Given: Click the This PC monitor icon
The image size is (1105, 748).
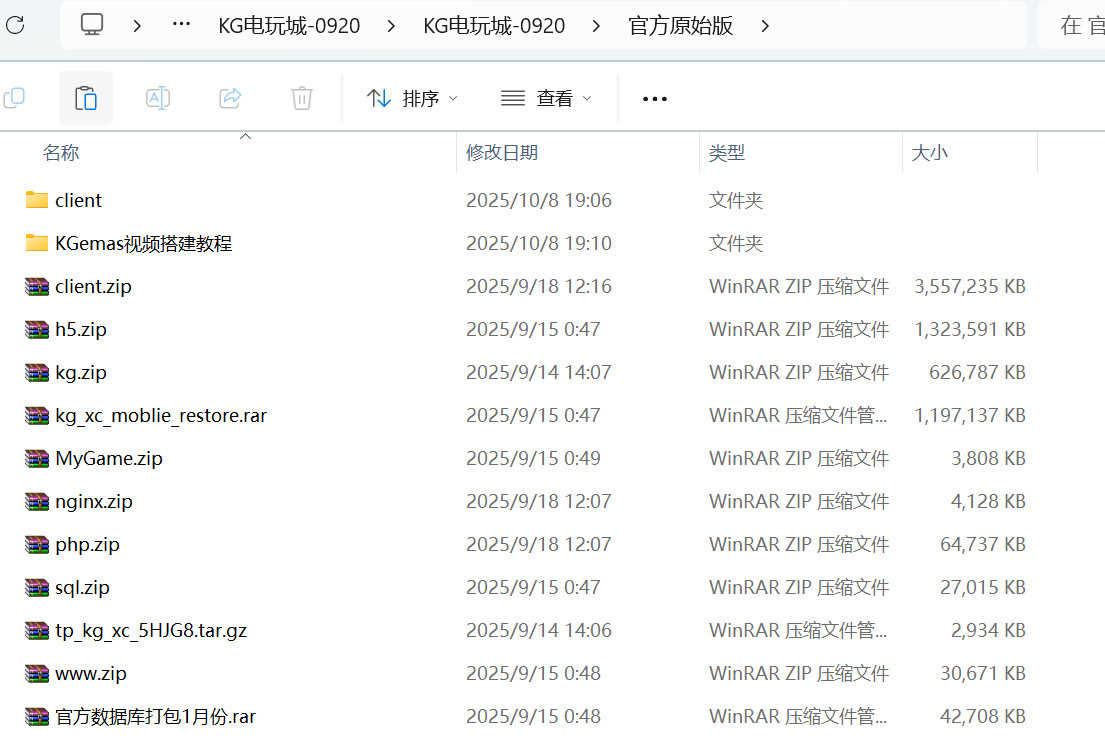Looking at the screenshot, I should [92, 25].
